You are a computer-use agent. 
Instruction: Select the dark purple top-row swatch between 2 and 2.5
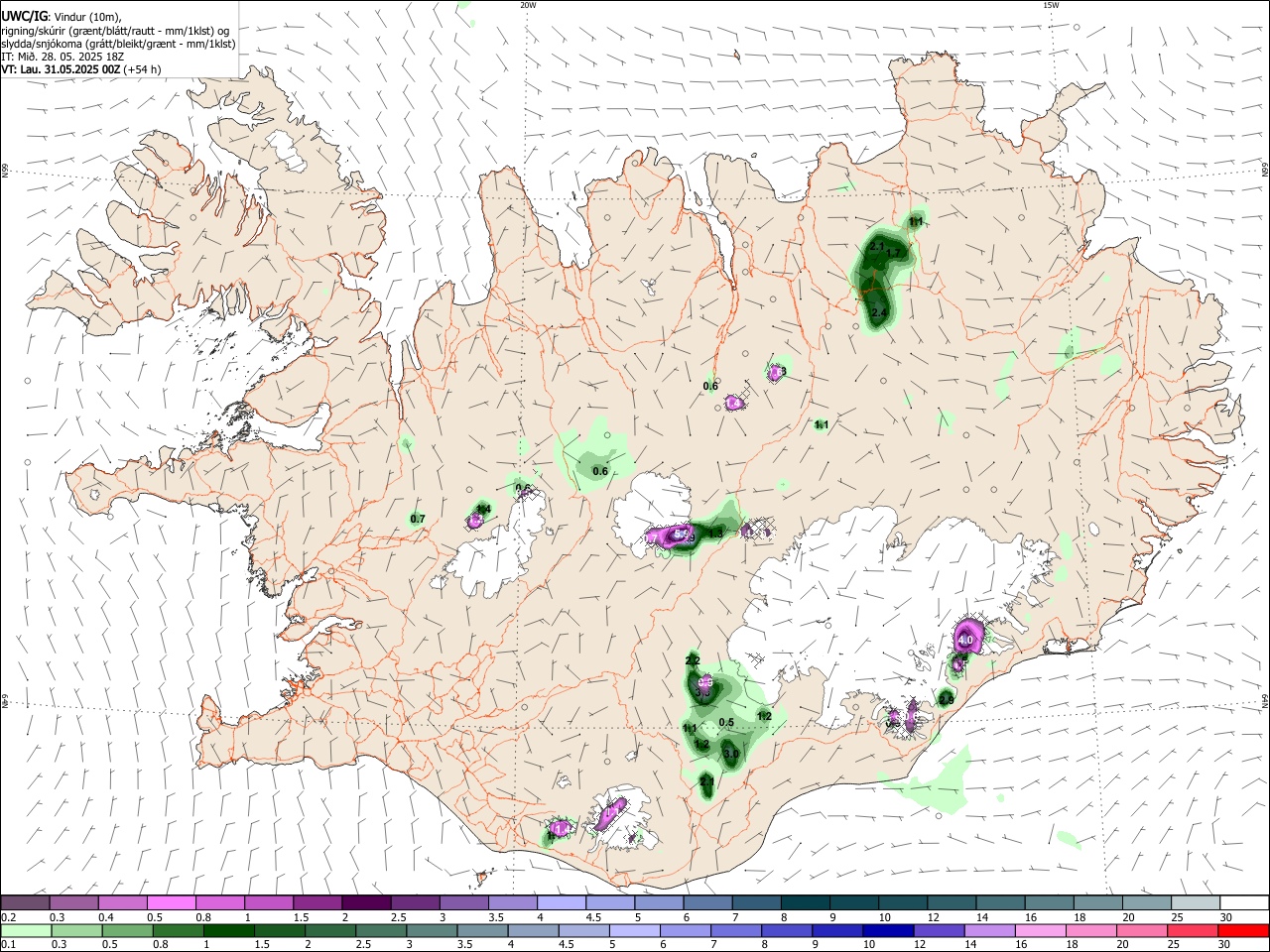366,902
